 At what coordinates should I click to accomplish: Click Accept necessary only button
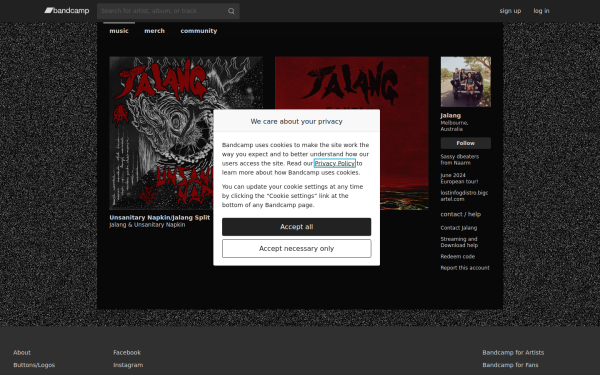(297, 249)
